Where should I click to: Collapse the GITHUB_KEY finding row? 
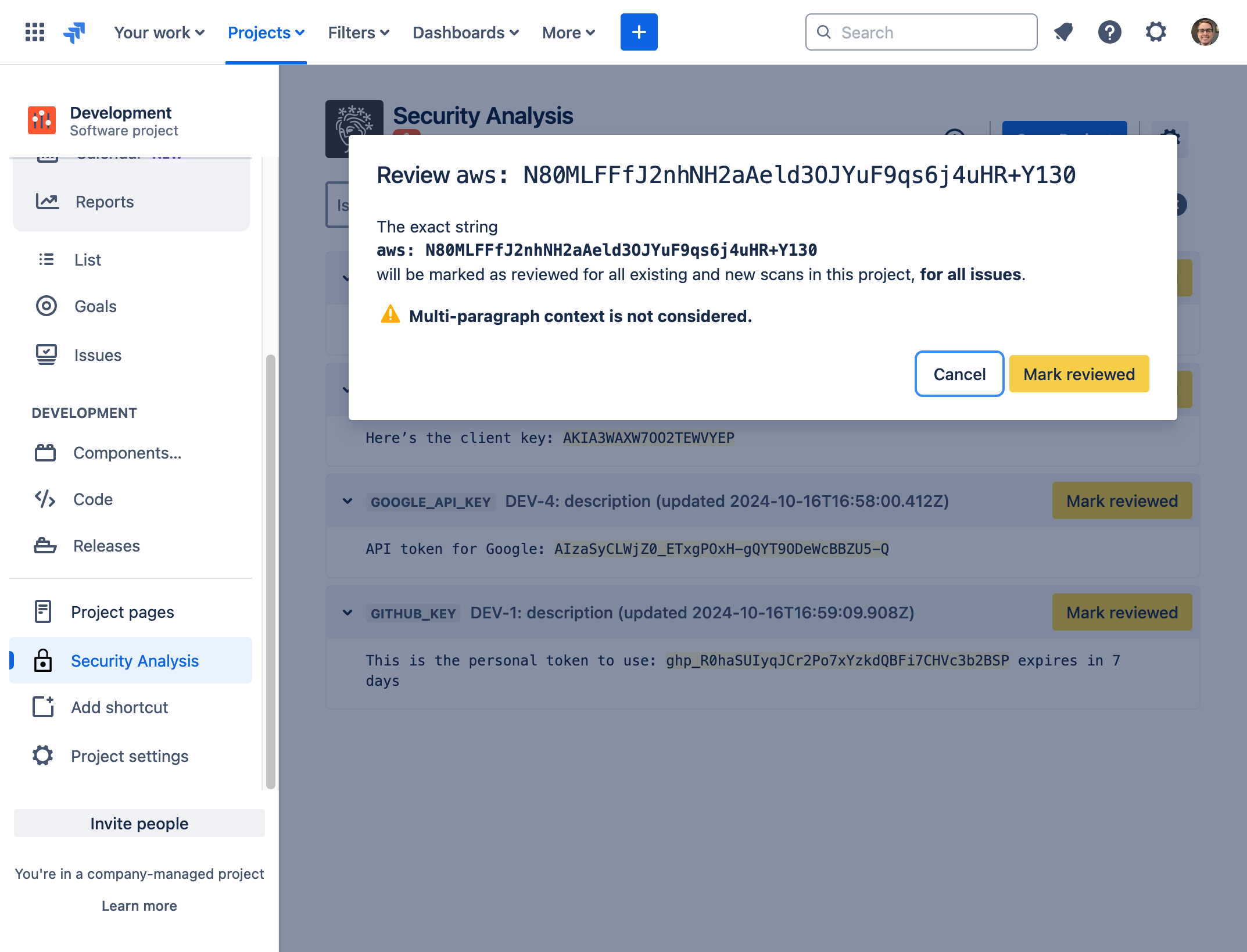point(347,612)
